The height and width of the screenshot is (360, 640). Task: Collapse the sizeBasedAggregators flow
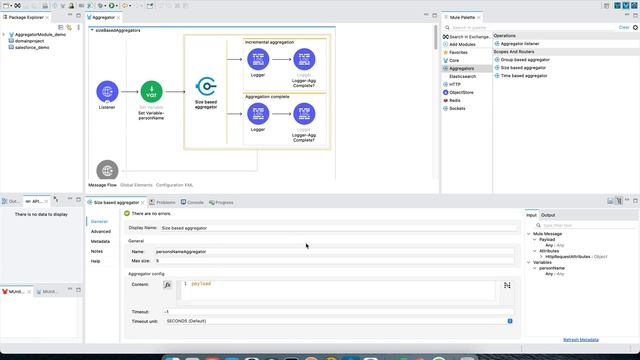pyautogui.click(x=92, y=30)
